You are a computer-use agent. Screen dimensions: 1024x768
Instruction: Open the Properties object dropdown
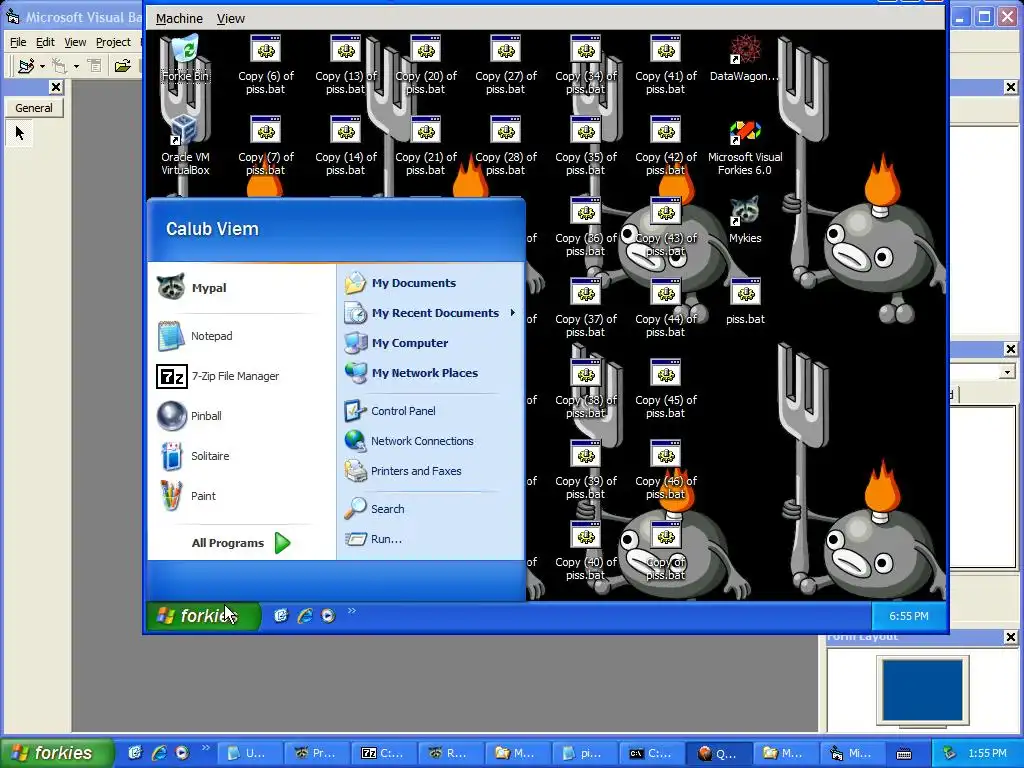[1007, 372]
